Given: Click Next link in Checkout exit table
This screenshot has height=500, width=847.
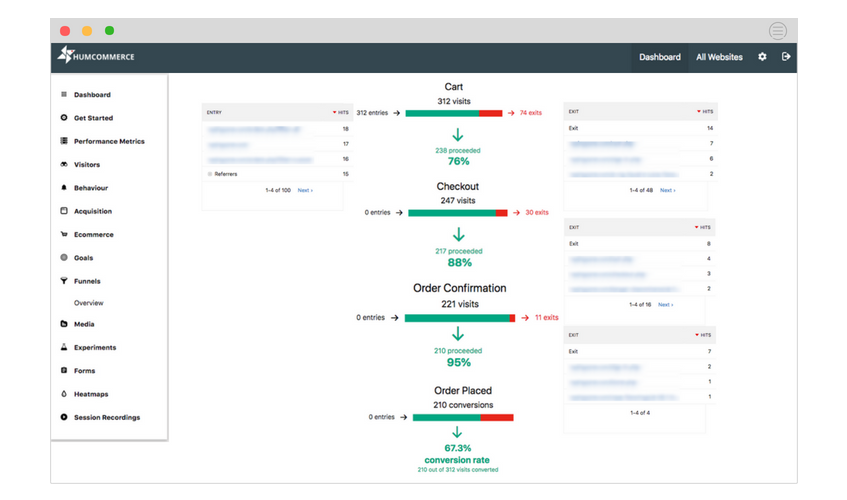Looking at the screenshot, I should click(665, 305).
